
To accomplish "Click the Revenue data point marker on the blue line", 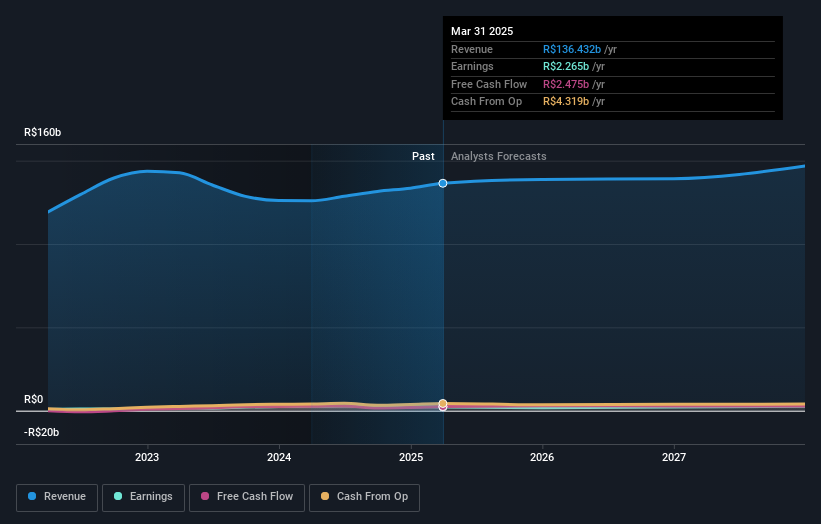I will 443,183.
